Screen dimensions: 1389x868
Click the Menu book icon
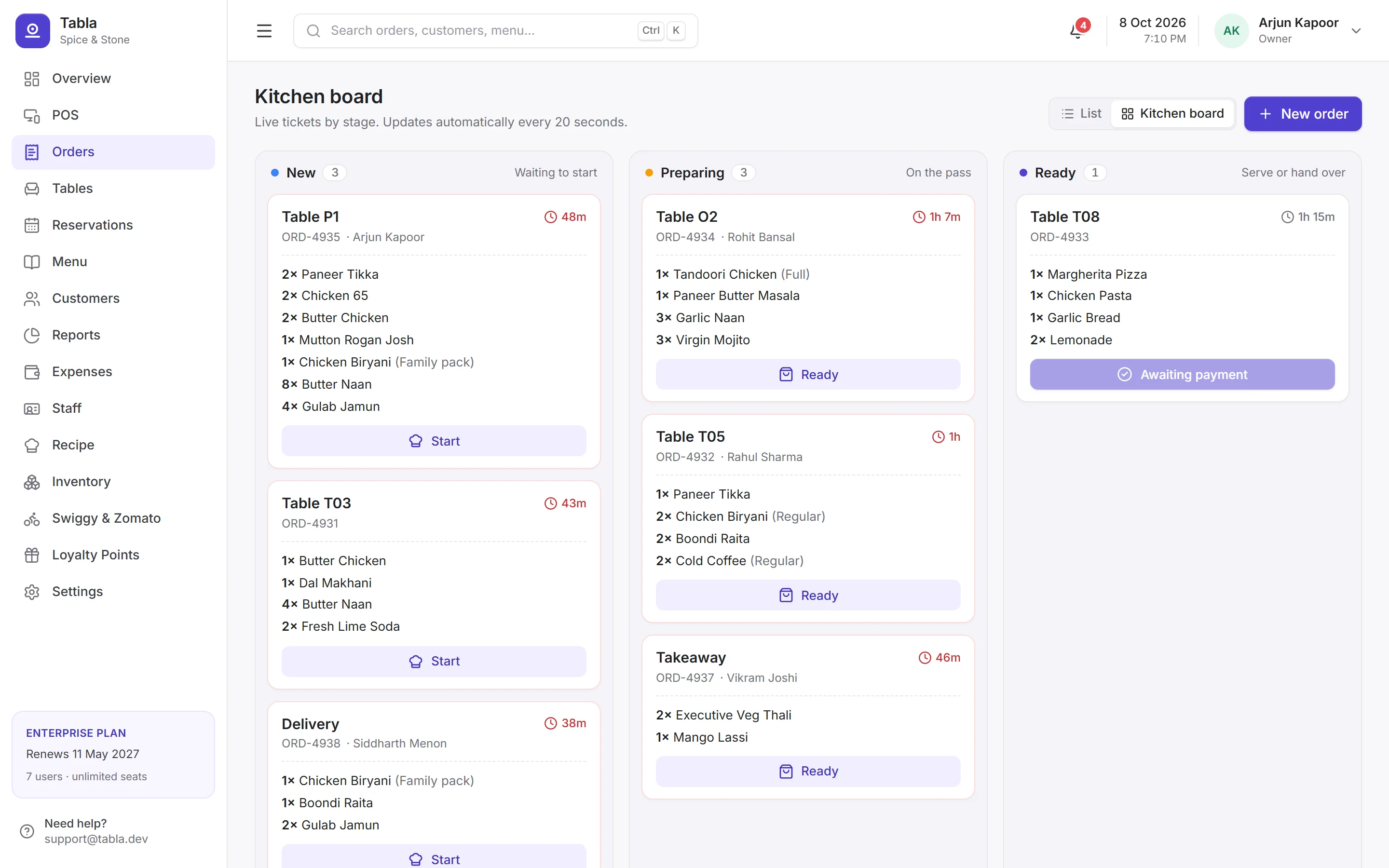[x=31, y=262]
